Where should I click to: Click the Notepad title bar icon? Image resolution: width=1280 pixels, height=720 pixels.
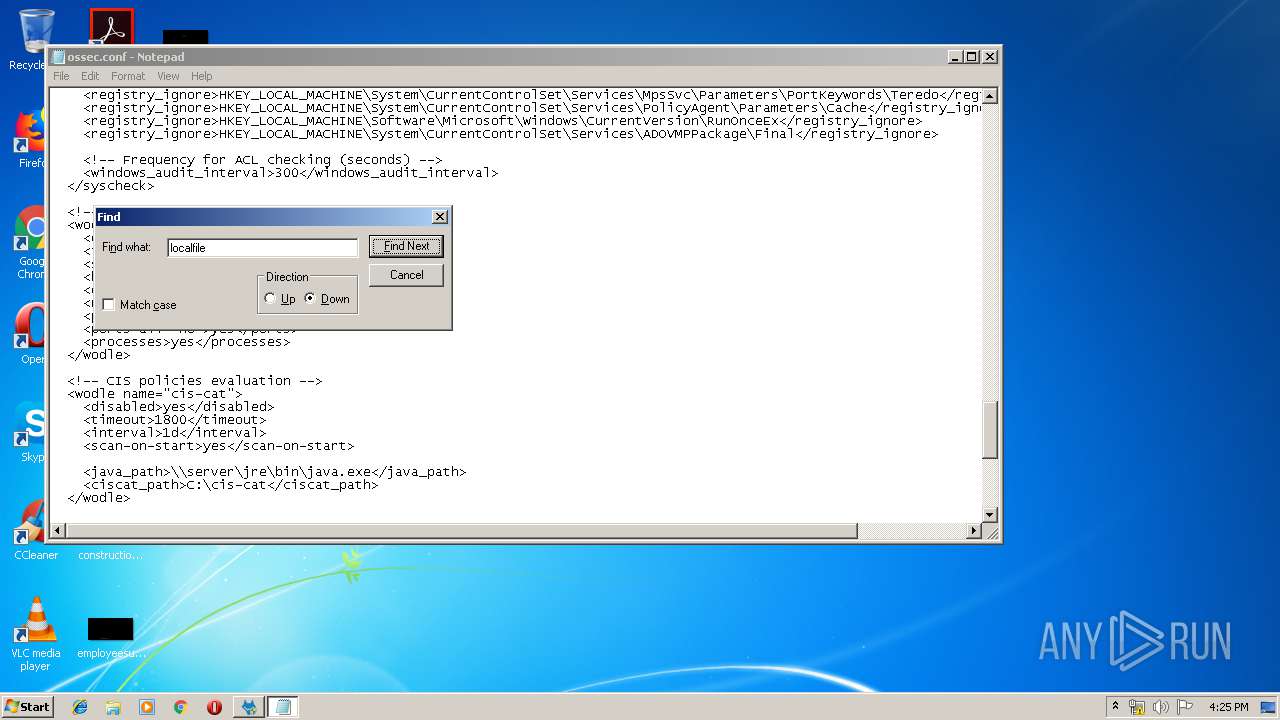tap(59, 57)
